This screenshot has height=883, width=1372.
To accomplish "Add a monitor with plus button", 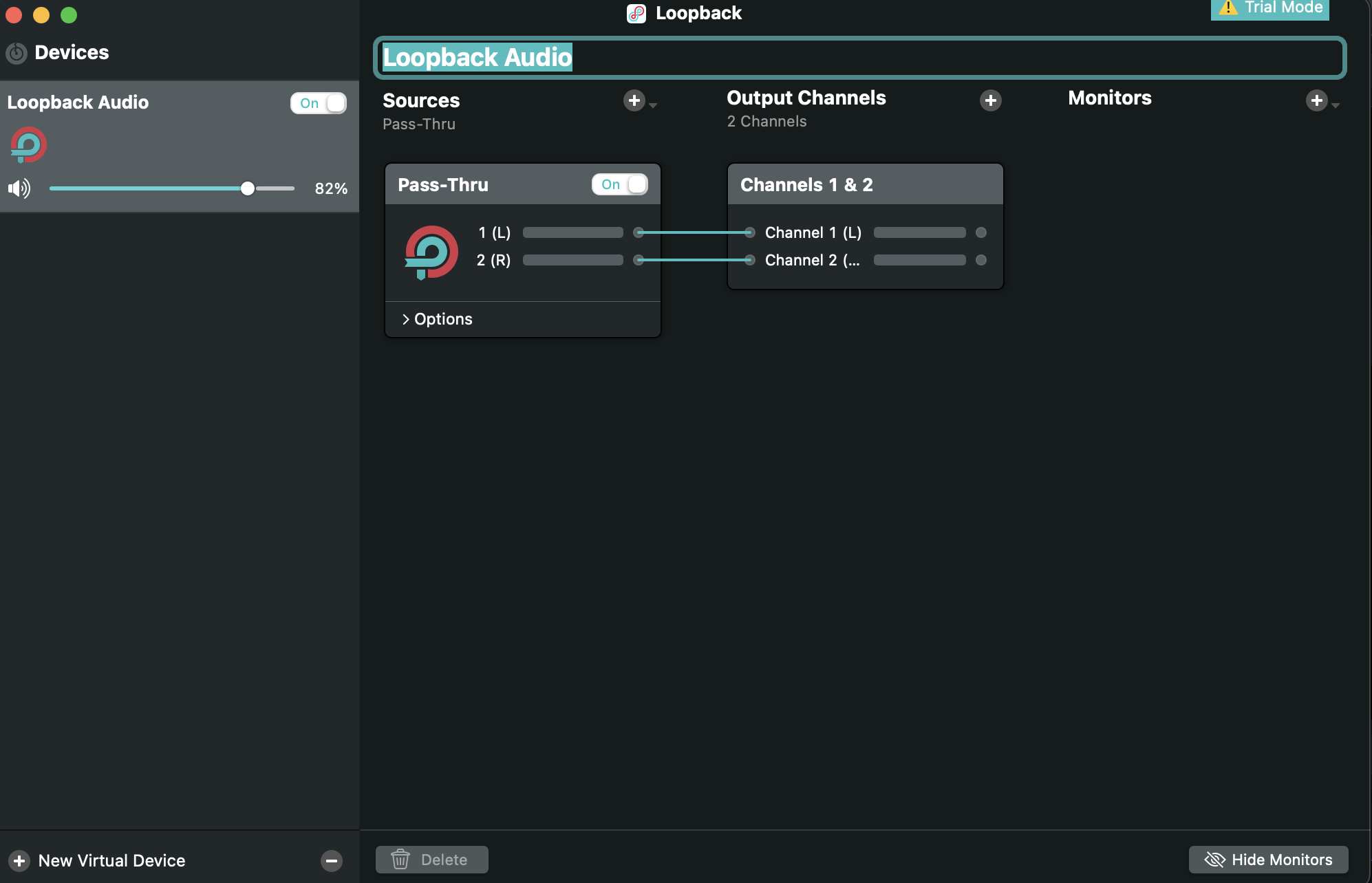I will coord(1316,100).
